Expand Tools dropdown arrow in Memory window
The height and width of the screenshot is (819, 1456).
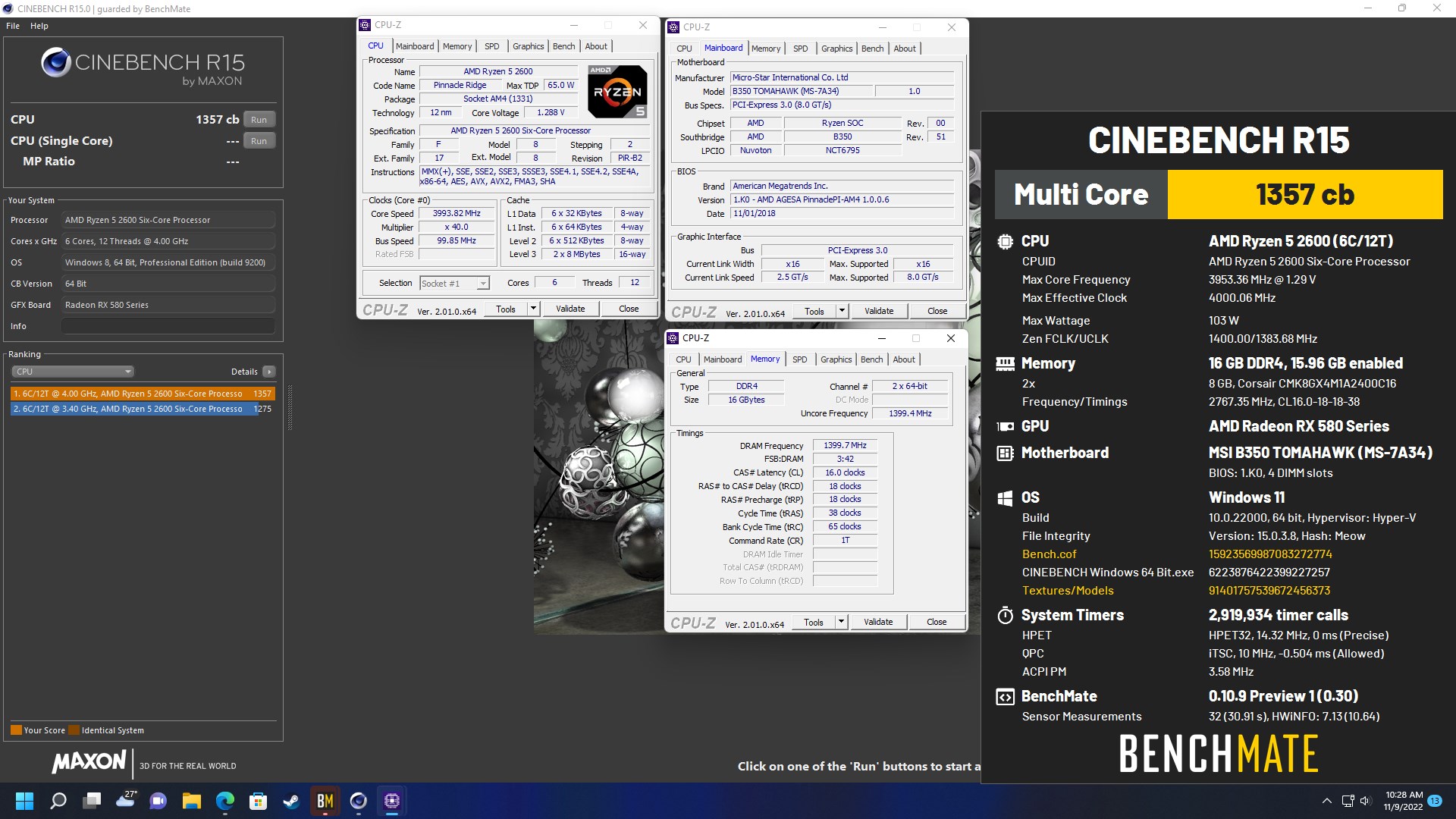[841, 623]
